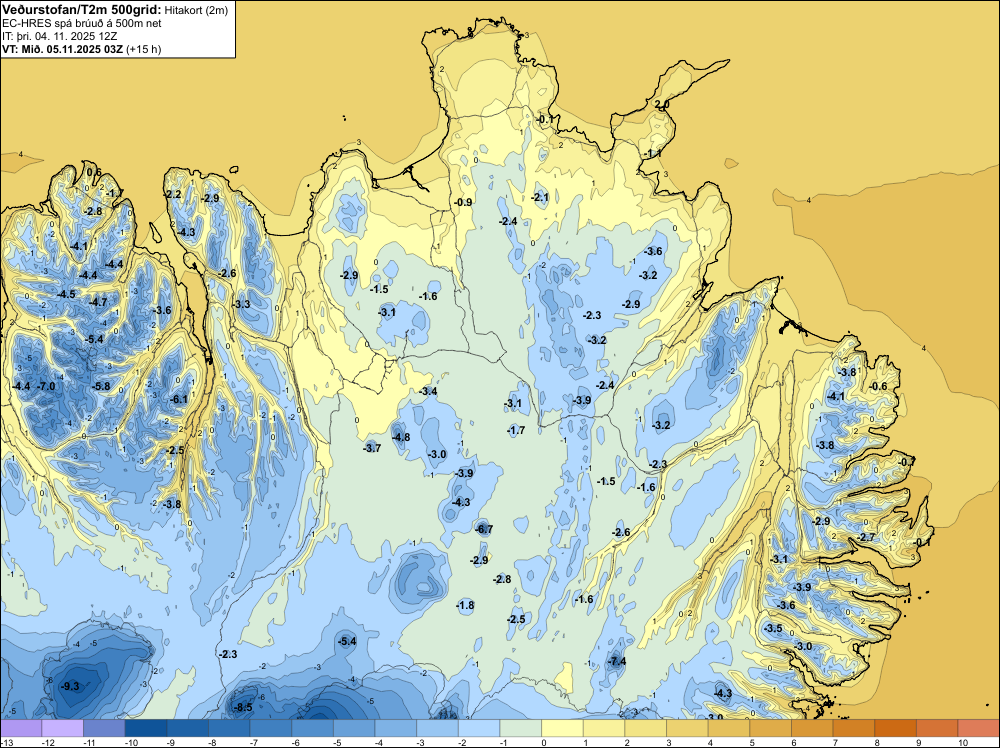1000x748 pixels.
Task: Click the -4.7 temperature value on the map
Action: pos(98,302)
